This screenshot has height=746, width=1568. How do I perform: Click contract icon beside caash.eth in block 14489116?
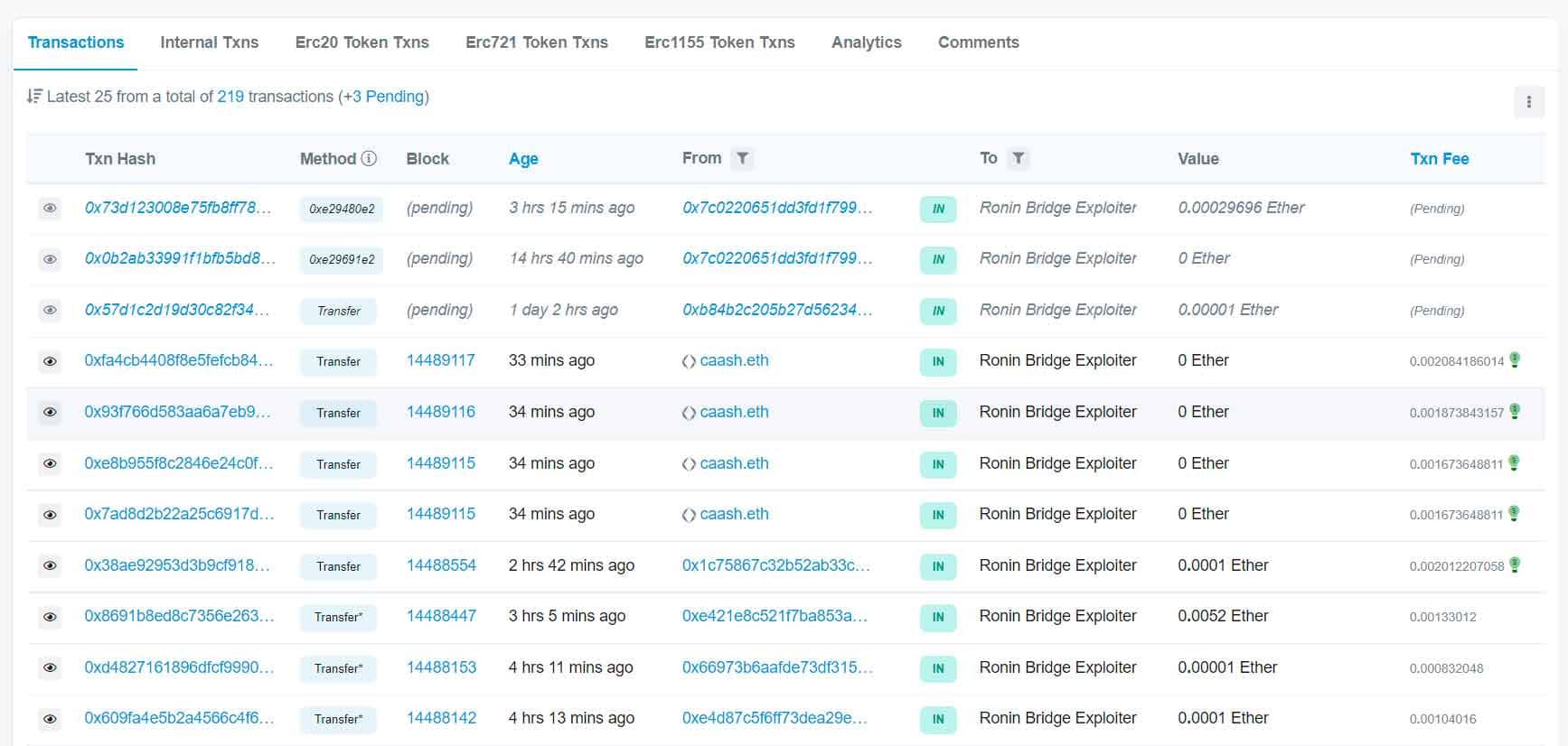(x=689, y=413)
